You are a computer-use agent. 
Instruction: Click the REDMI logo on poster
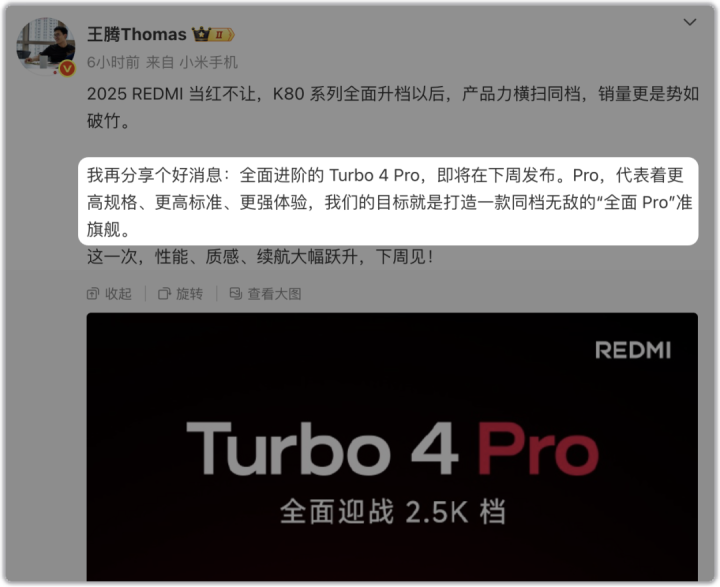[633, 350]
